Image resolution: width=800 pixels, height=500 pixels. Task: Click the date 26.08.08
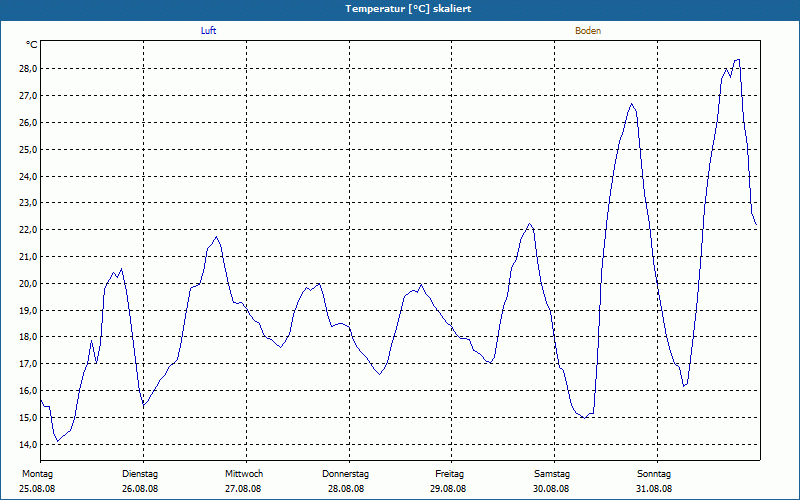pos(140,489)
